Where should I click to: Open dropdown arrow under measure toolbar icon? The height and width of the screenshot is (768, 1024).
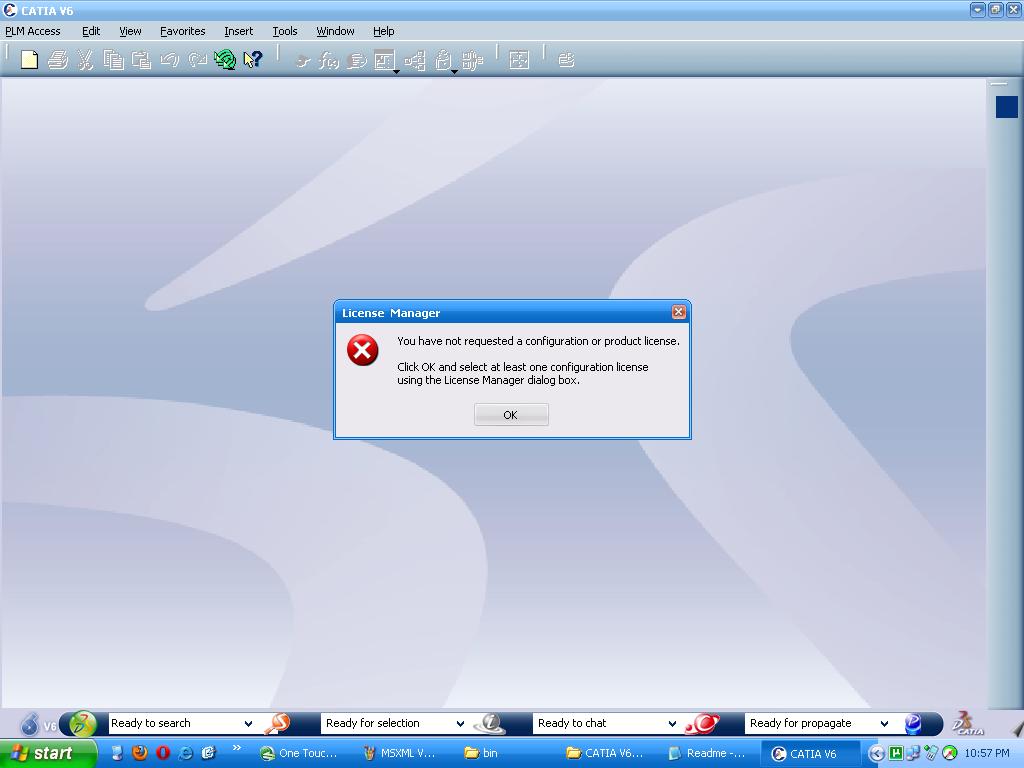(396, 72)
